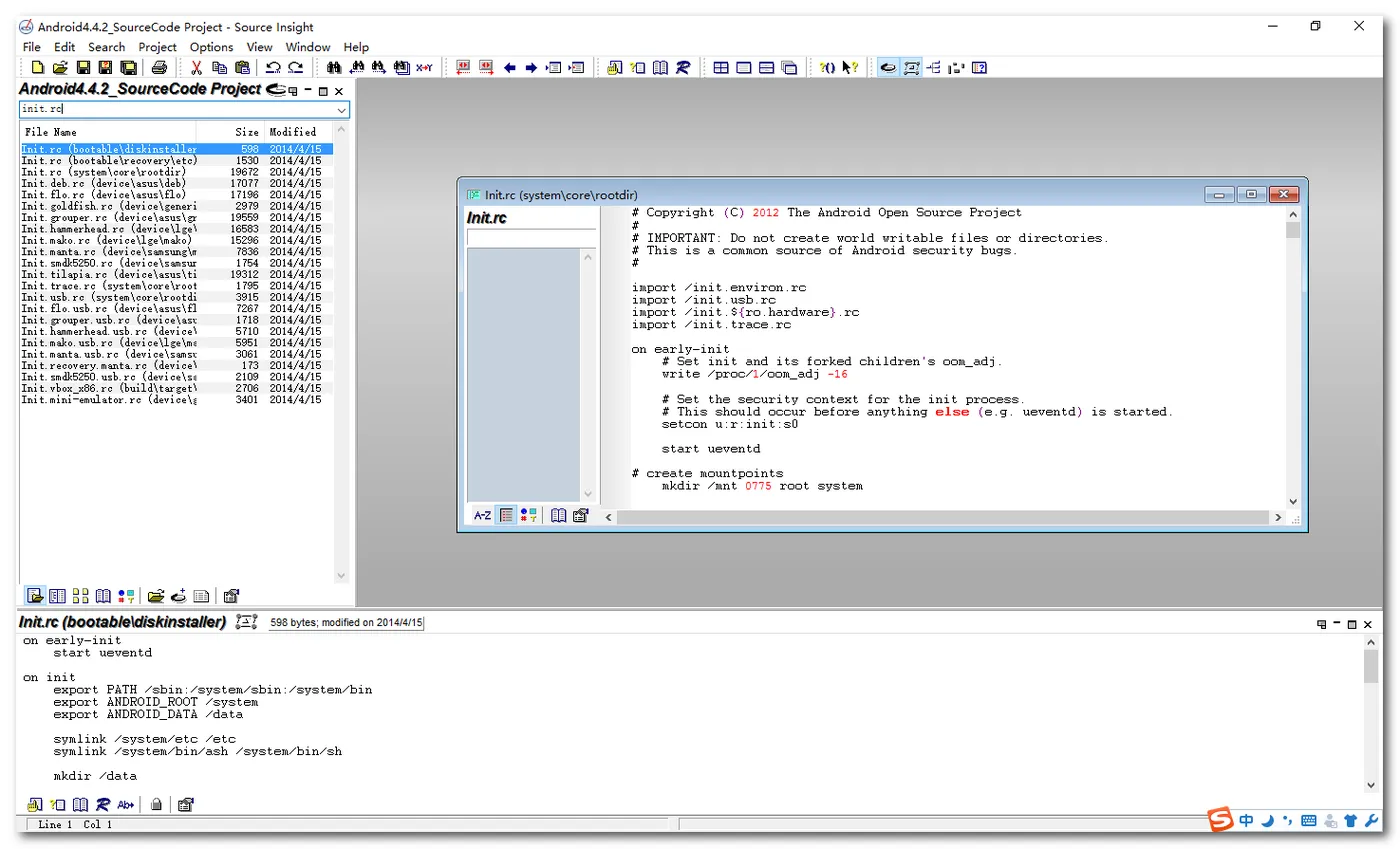Cascade windows with the overlapping windows icon

coord(789,68)
